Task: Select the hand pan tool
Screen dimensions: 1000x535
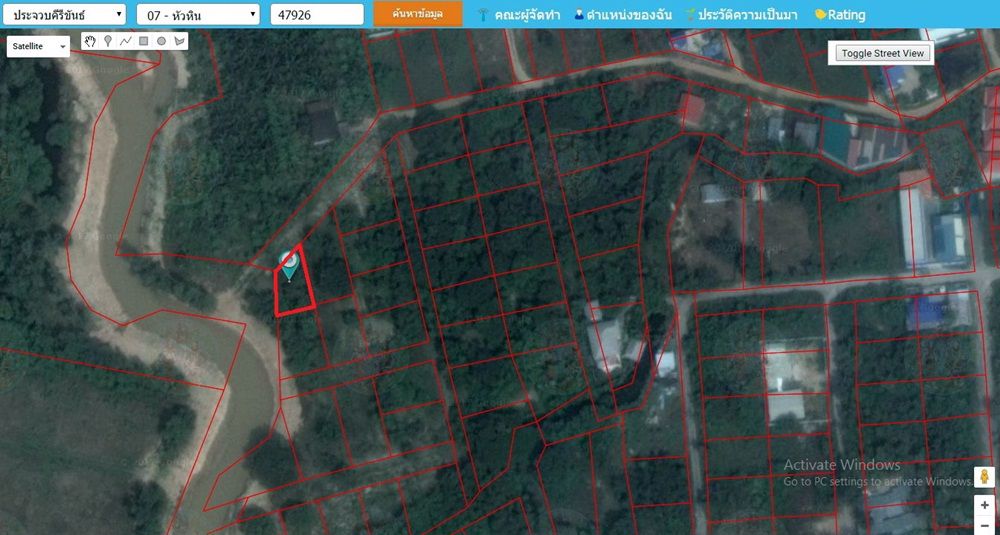Action: point(90,42)
